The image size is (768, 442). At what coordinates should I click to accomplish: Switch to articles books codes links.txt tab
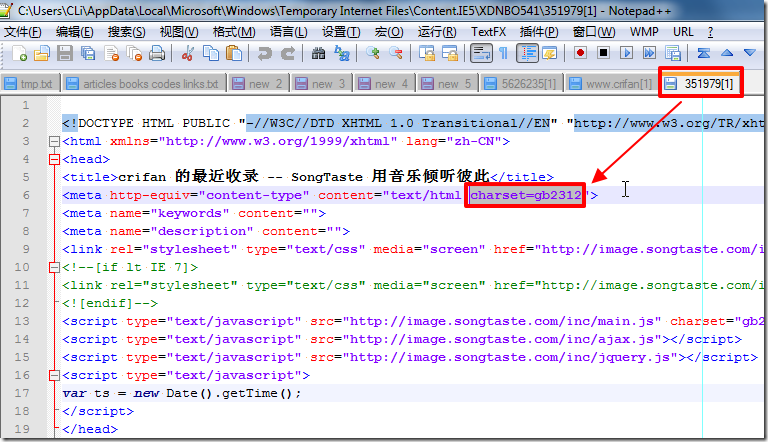click(x=144, y=84)
